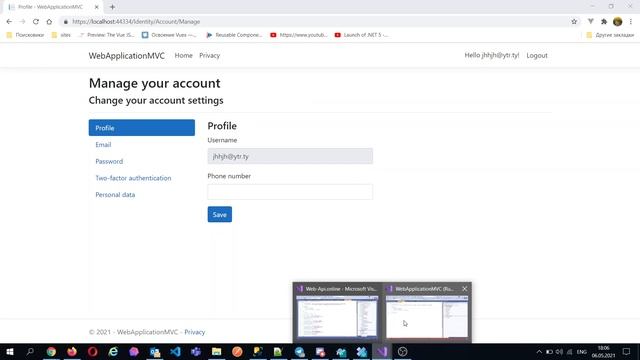This screenshot has height=360, width=640.
Task: Open Visual Studio Code from the taskbar
Action: [176, 351]
